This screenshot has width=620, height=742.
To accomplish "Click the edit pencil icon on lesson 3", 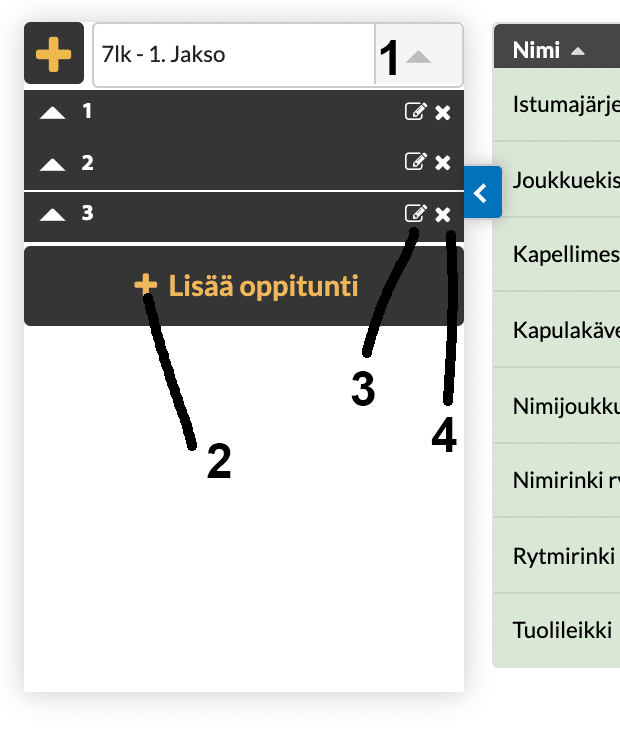I will [414, 213].
